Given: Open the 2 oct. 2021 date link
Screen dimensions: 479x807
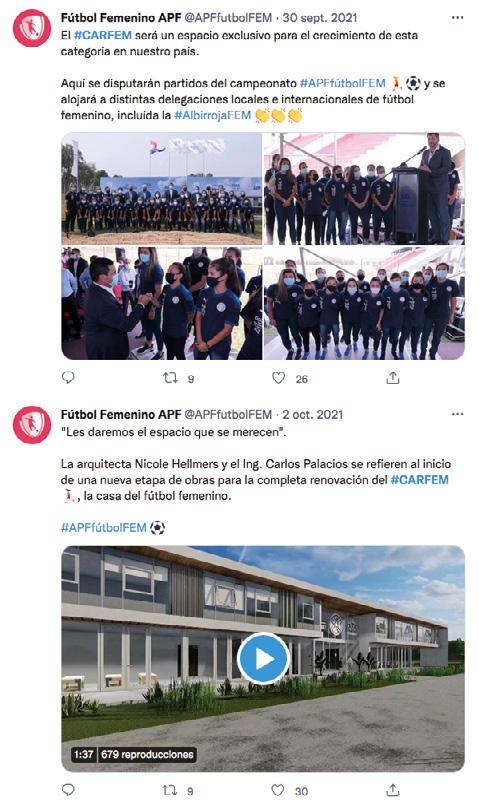Looking at the screenshot, I should [312, 414].
